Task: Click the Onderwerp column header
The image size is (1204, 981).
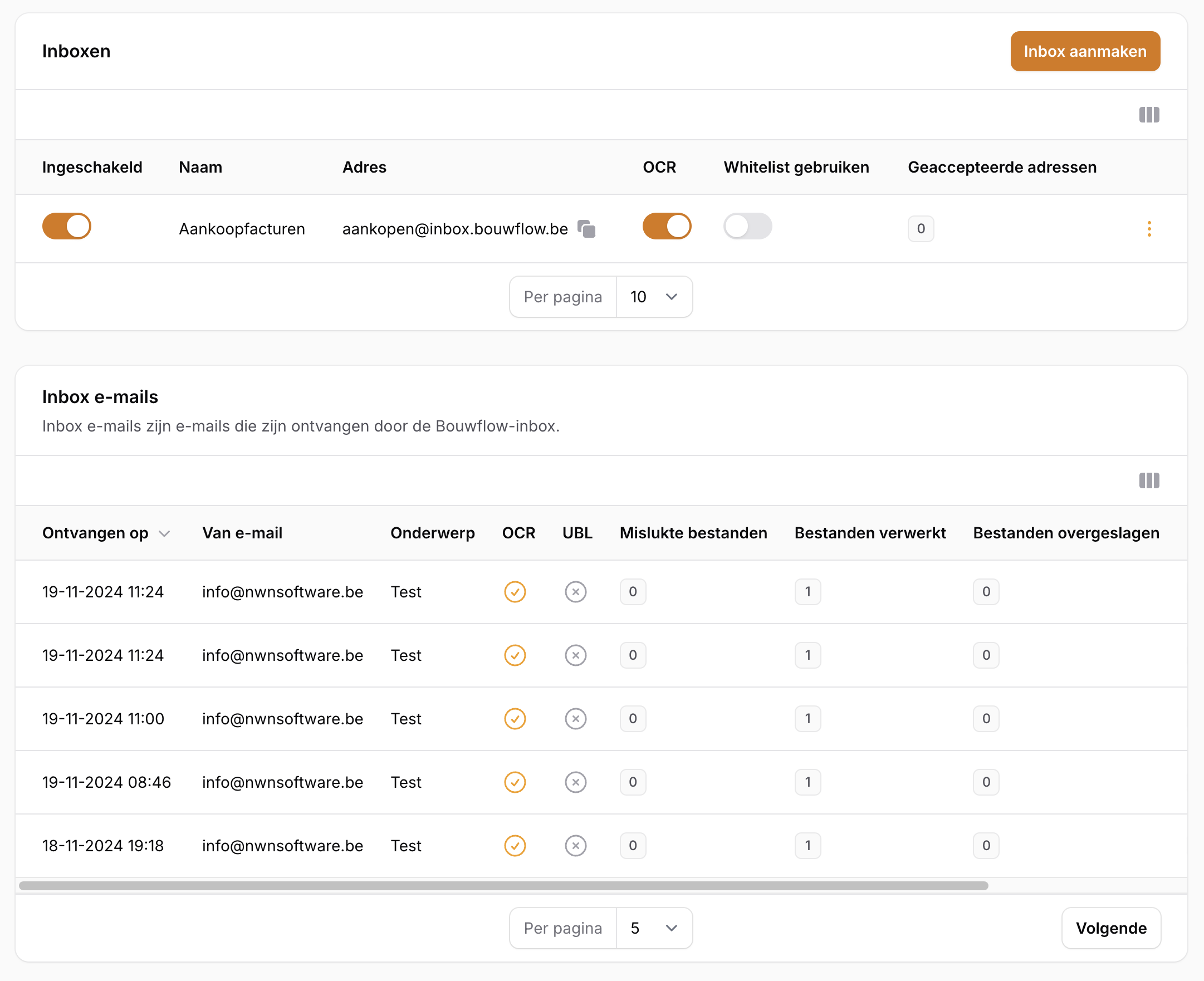Action: pos(432,533)
